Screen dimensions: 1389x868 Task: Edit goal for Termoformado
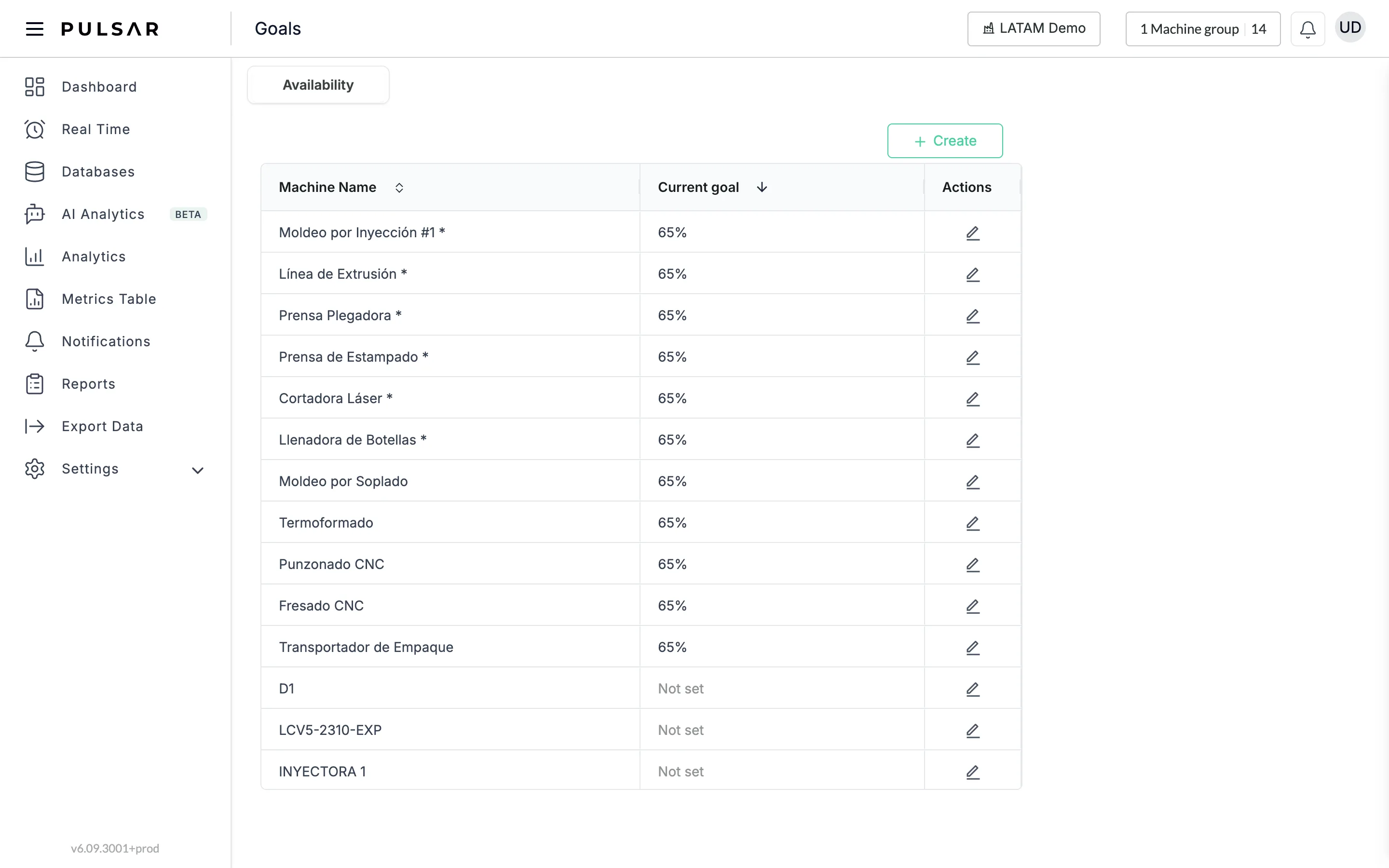coord(972,523)
